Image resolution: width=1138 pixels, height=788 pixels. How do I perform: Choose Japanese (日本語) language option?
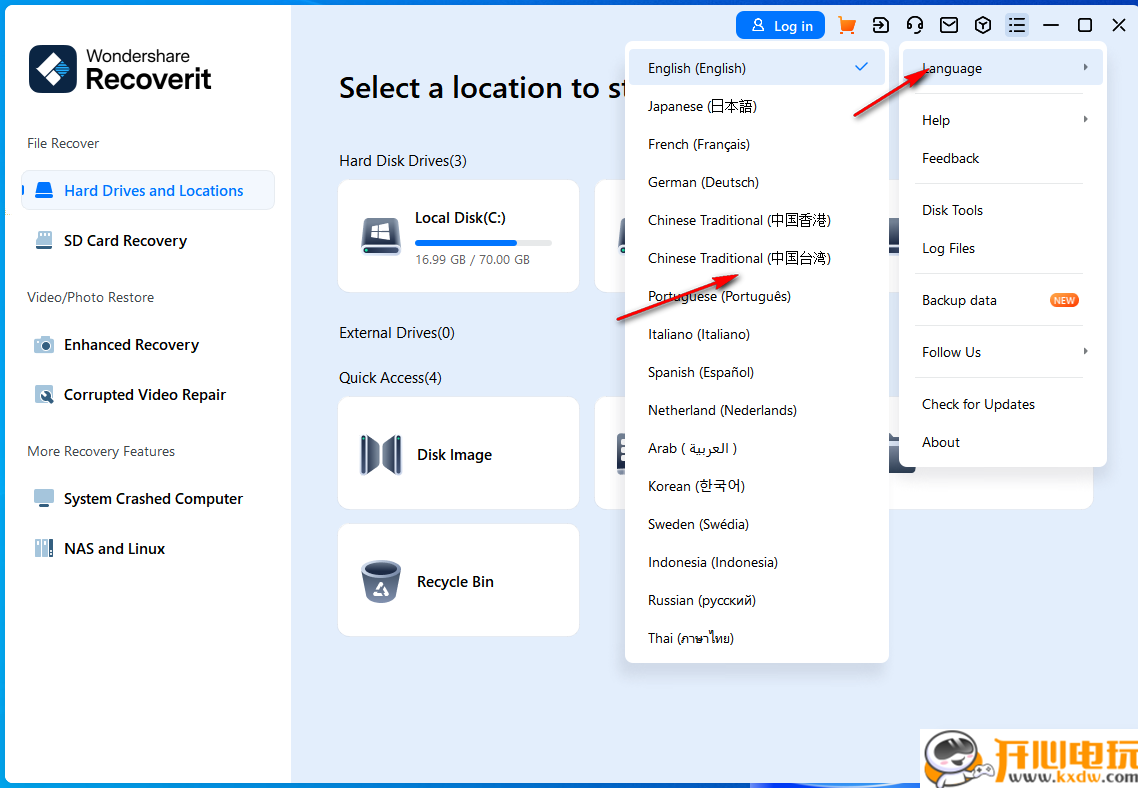coord(702,106)
